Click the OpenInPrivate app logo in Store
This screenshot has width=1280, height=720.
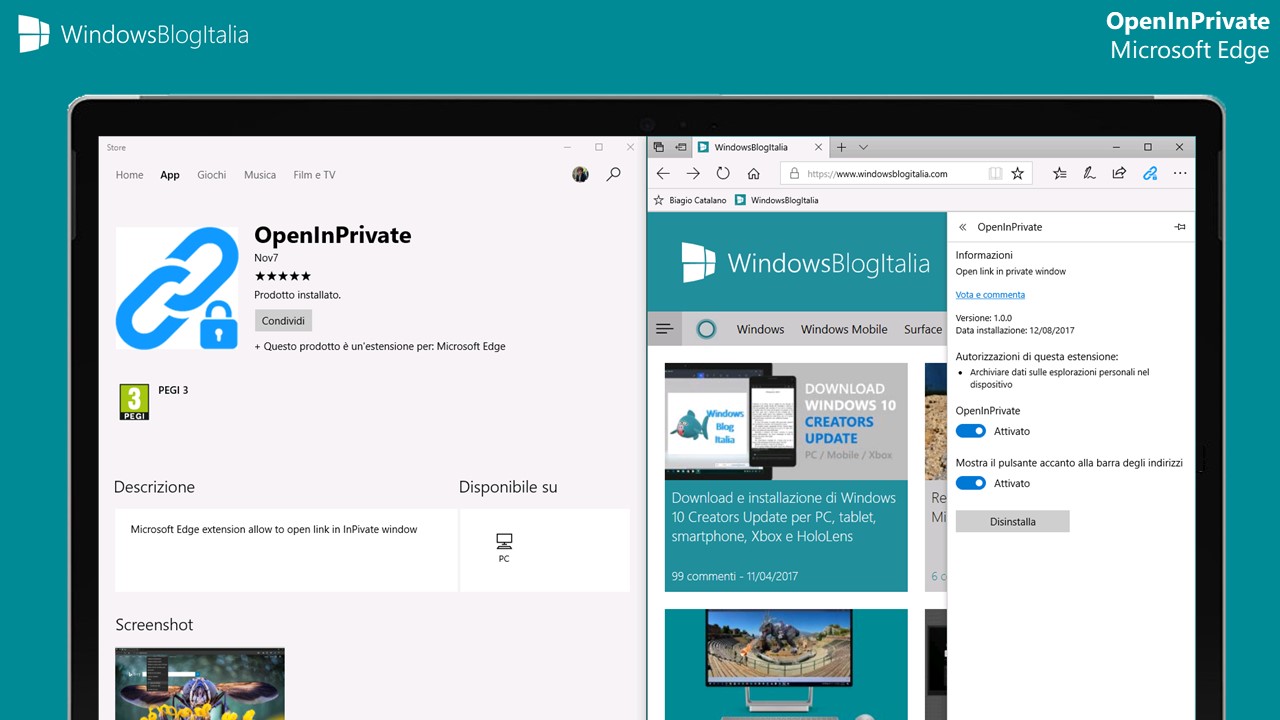click(177, 287)
